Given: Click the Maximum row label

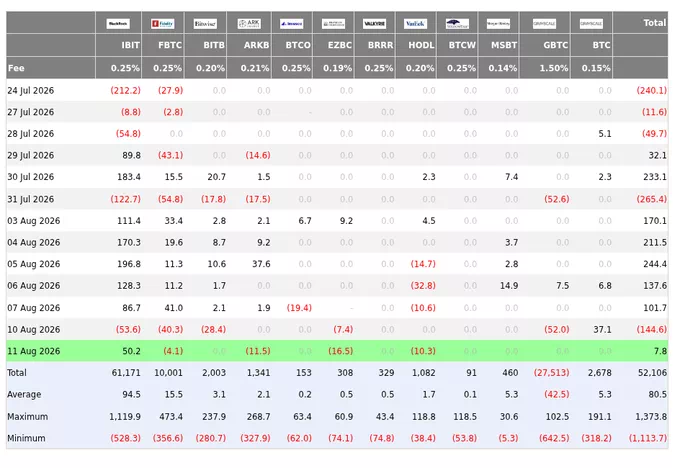Looking at the screenshot, I should click(28, 416).
